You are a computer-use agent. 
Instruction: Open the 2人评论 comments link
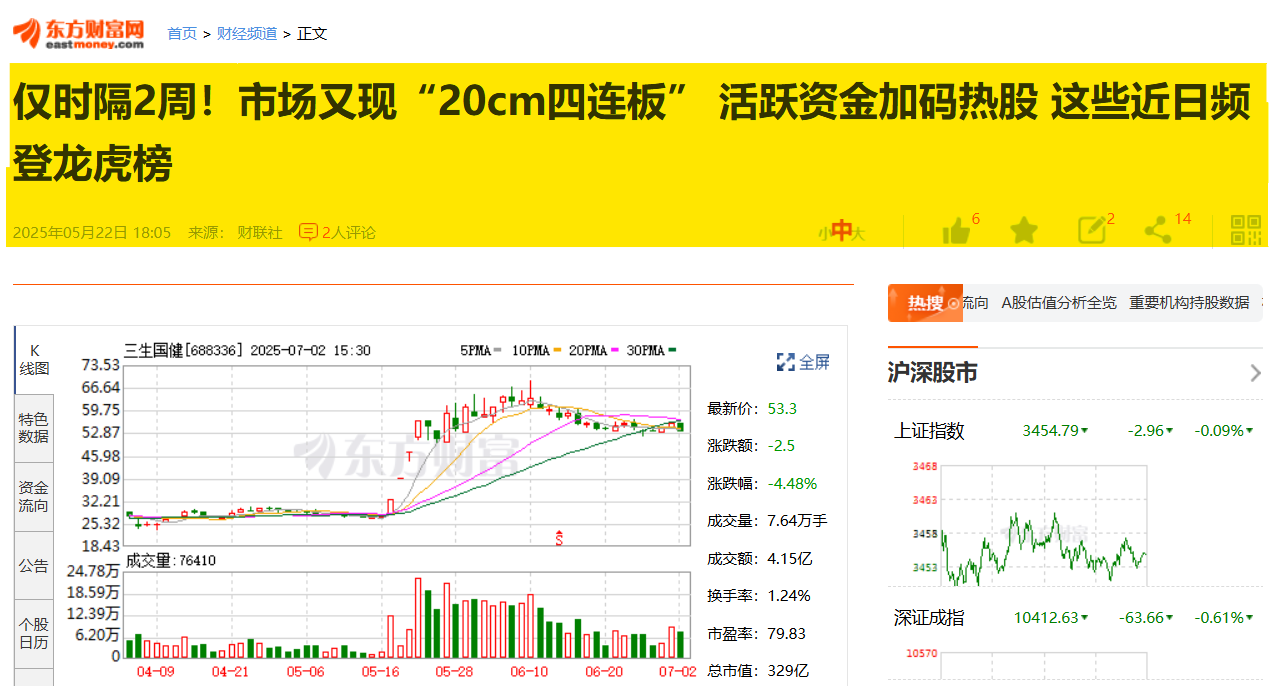tap(349, 232)
